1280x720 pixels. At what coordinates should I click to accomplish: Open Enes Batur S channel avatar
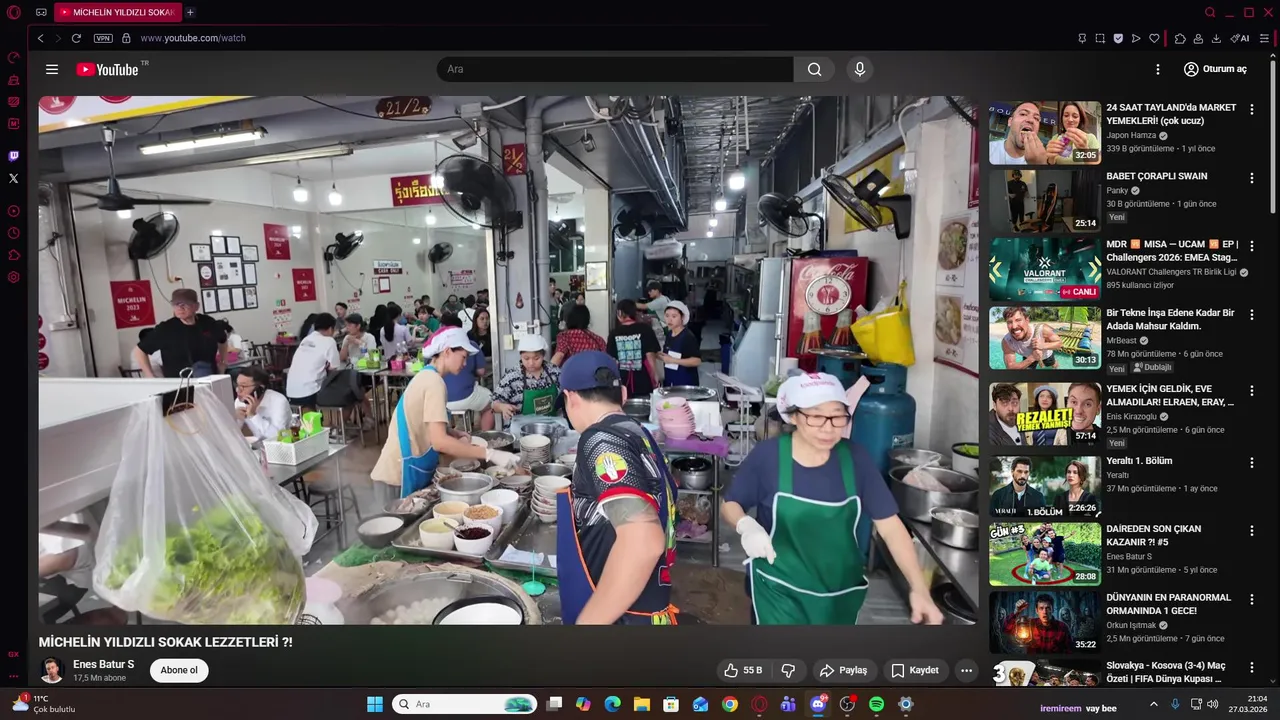coord(52,670)
